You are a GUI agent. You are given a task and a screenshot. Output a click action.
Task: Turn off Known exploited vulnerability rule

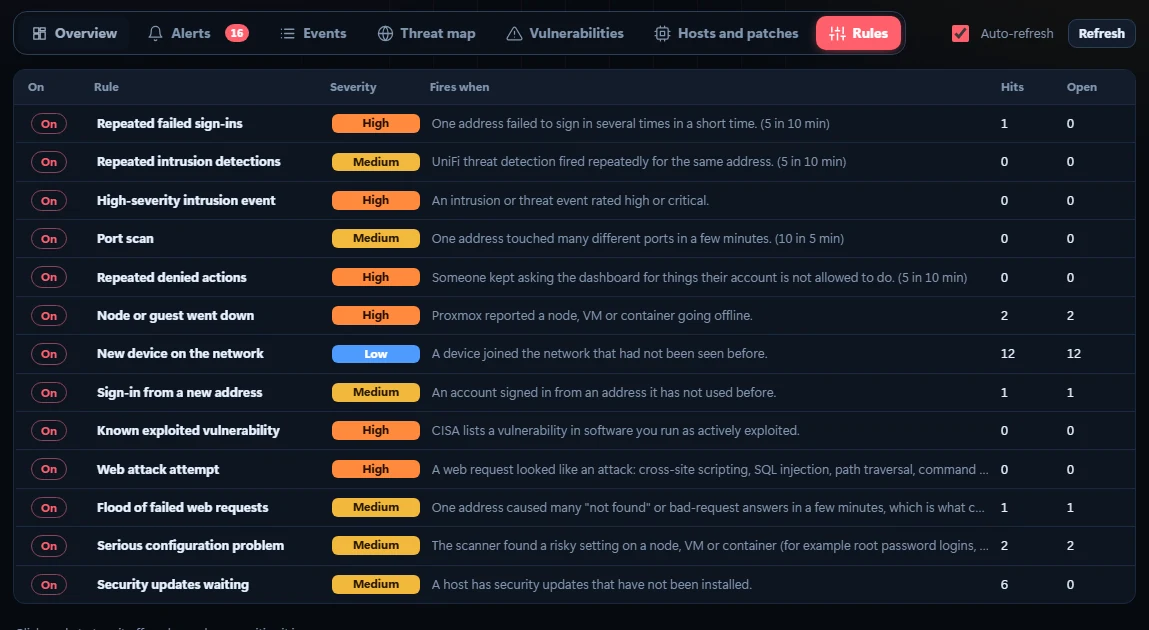[49, 431]
